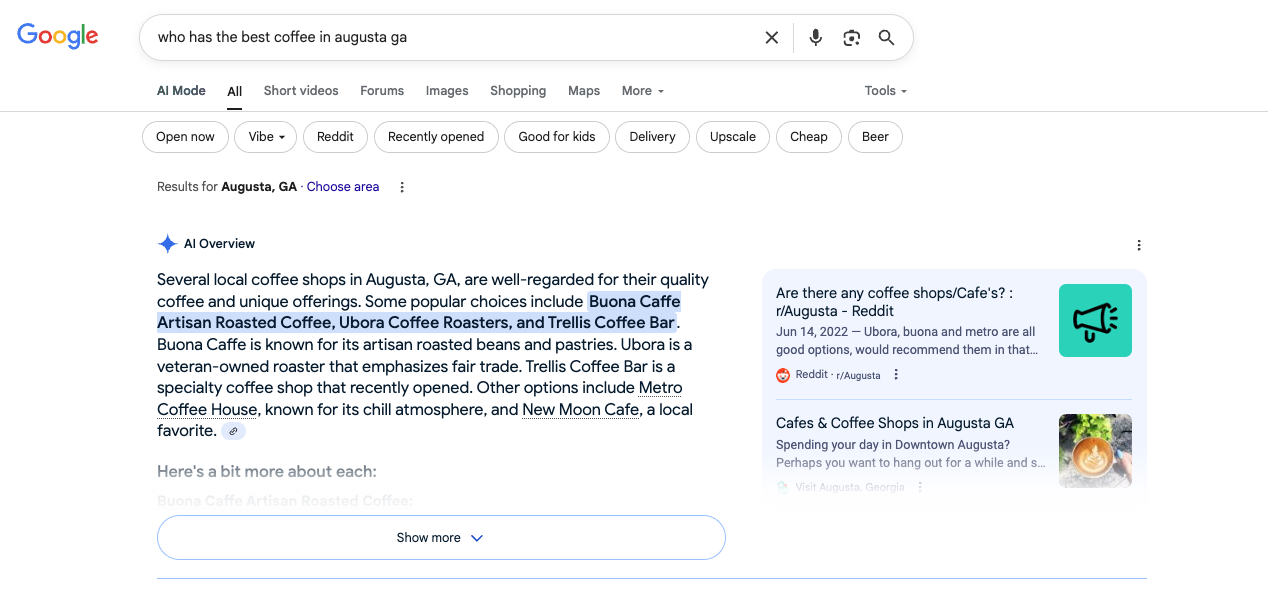
Task: Start voice search with microphone icon
Action: click(x=816, y=37)
